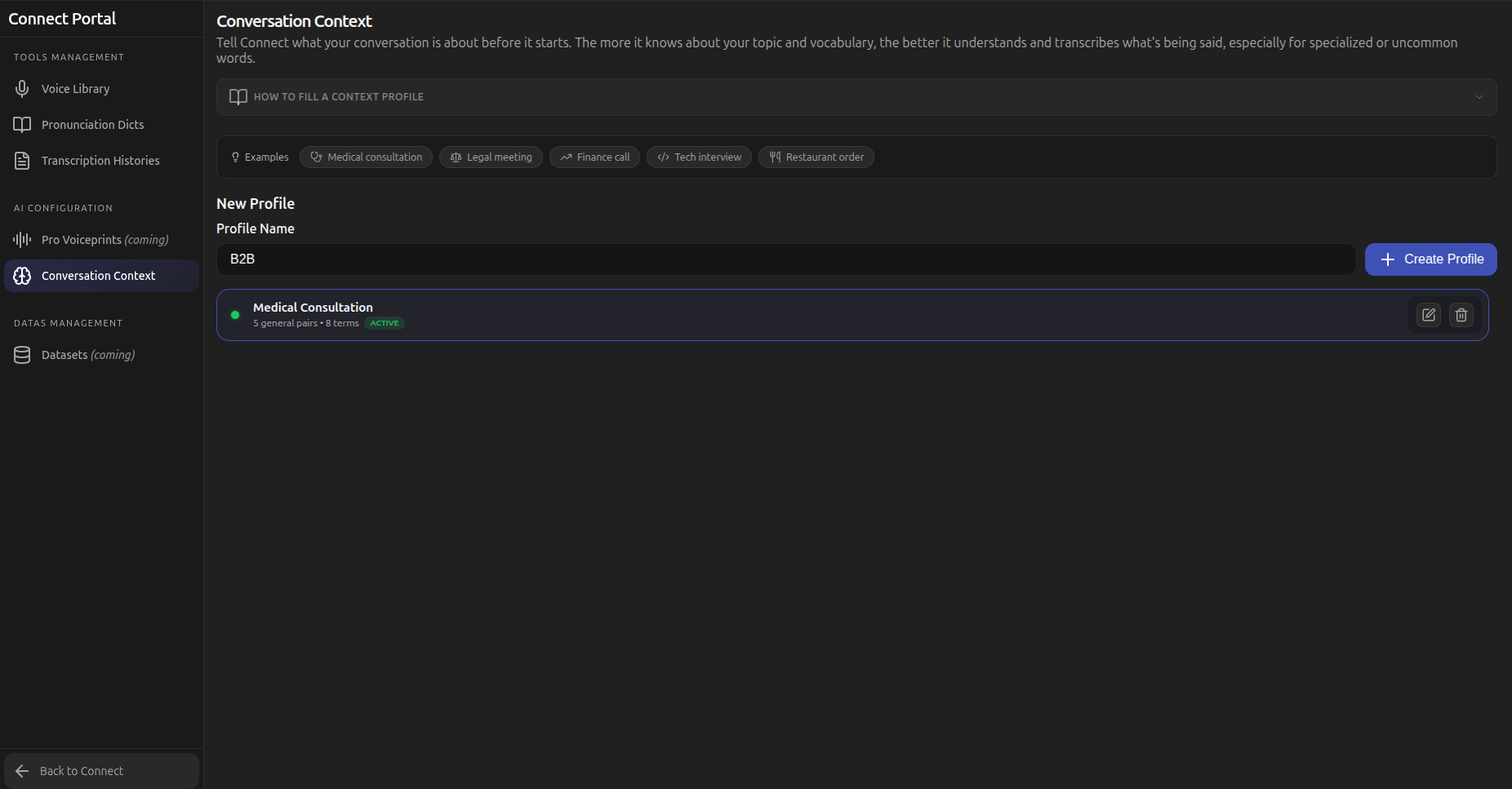This screenshot has width=1512, height=789.
Task: Click the book icon beside Pronunciation Dicts
Action: click(x=22, y=124)
